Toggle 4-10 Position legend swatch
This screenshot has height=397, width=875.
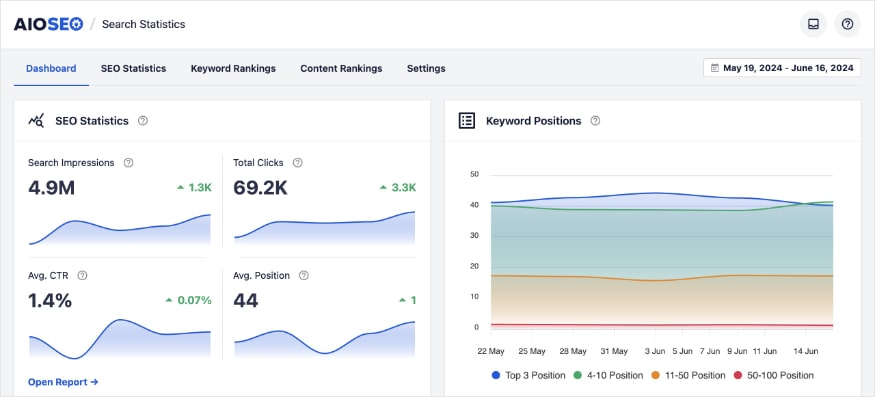pos(578,376)
